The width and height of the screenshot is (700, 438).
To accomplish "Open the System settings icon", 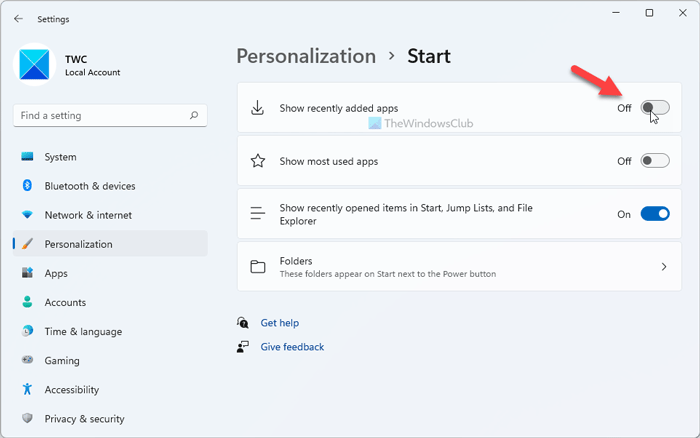I will coord(27,157).
